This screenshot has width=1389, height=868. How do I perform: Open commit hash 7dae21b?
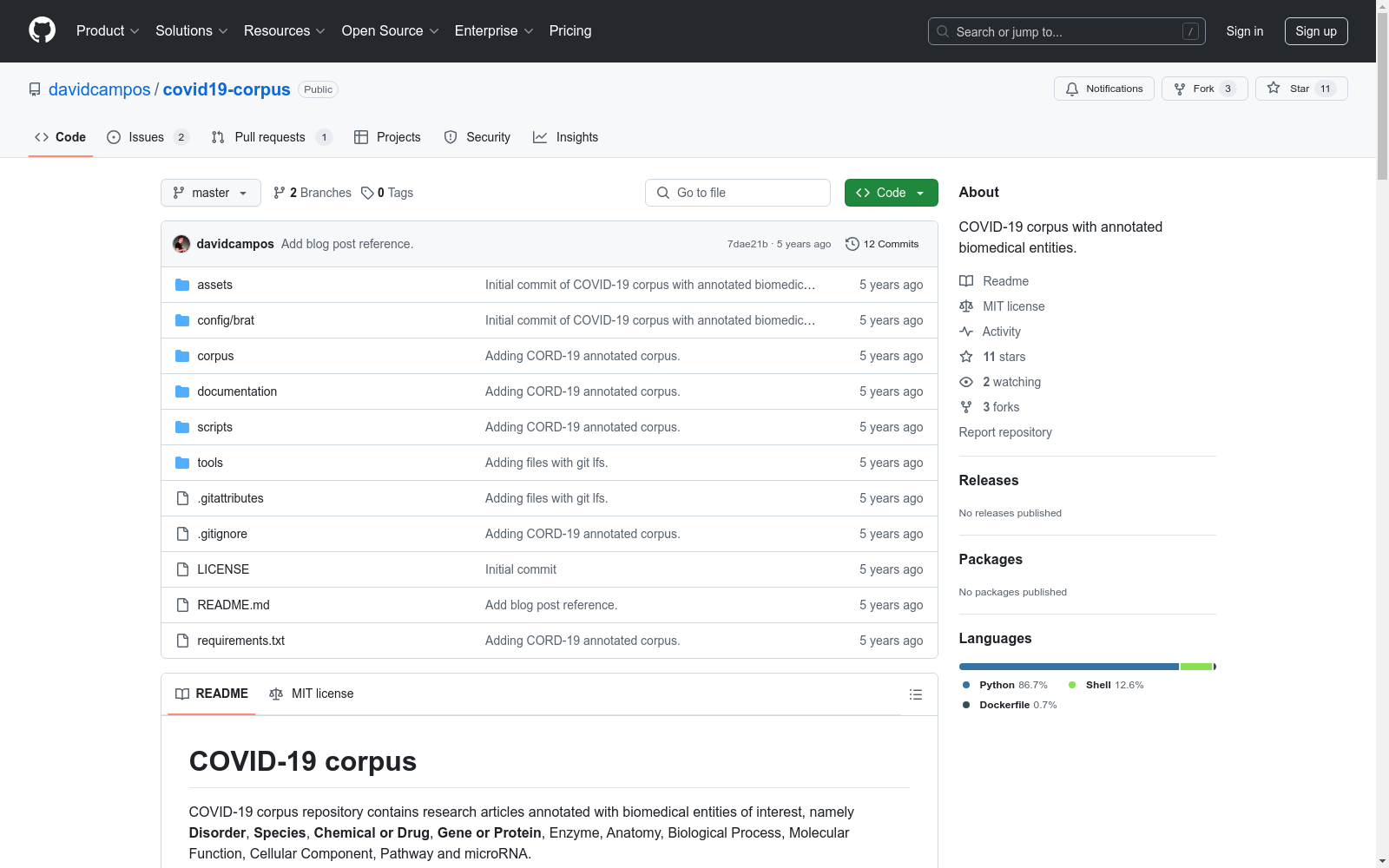(x=747, y=244)
